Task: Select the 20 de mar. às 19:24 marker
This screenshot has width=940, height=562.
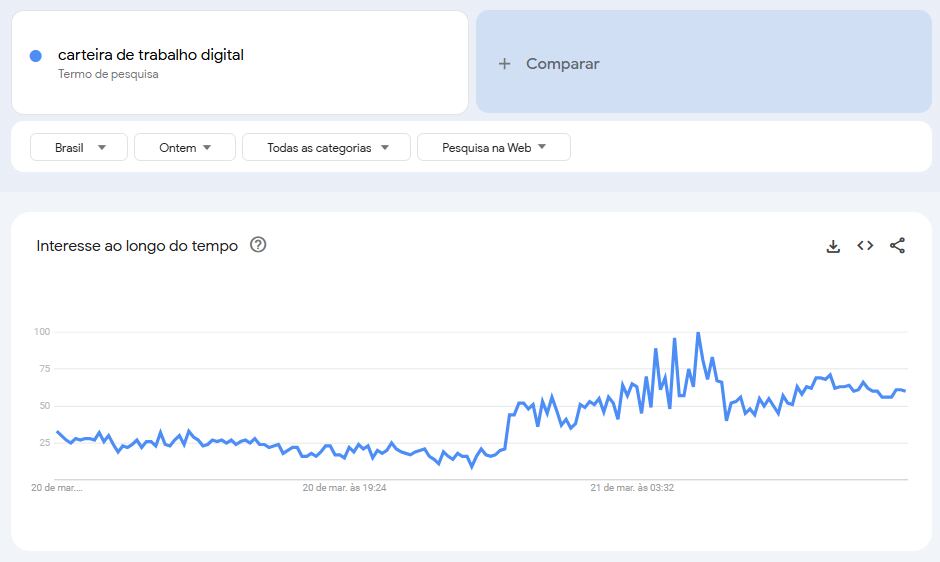Action: [x=344, y=488]
